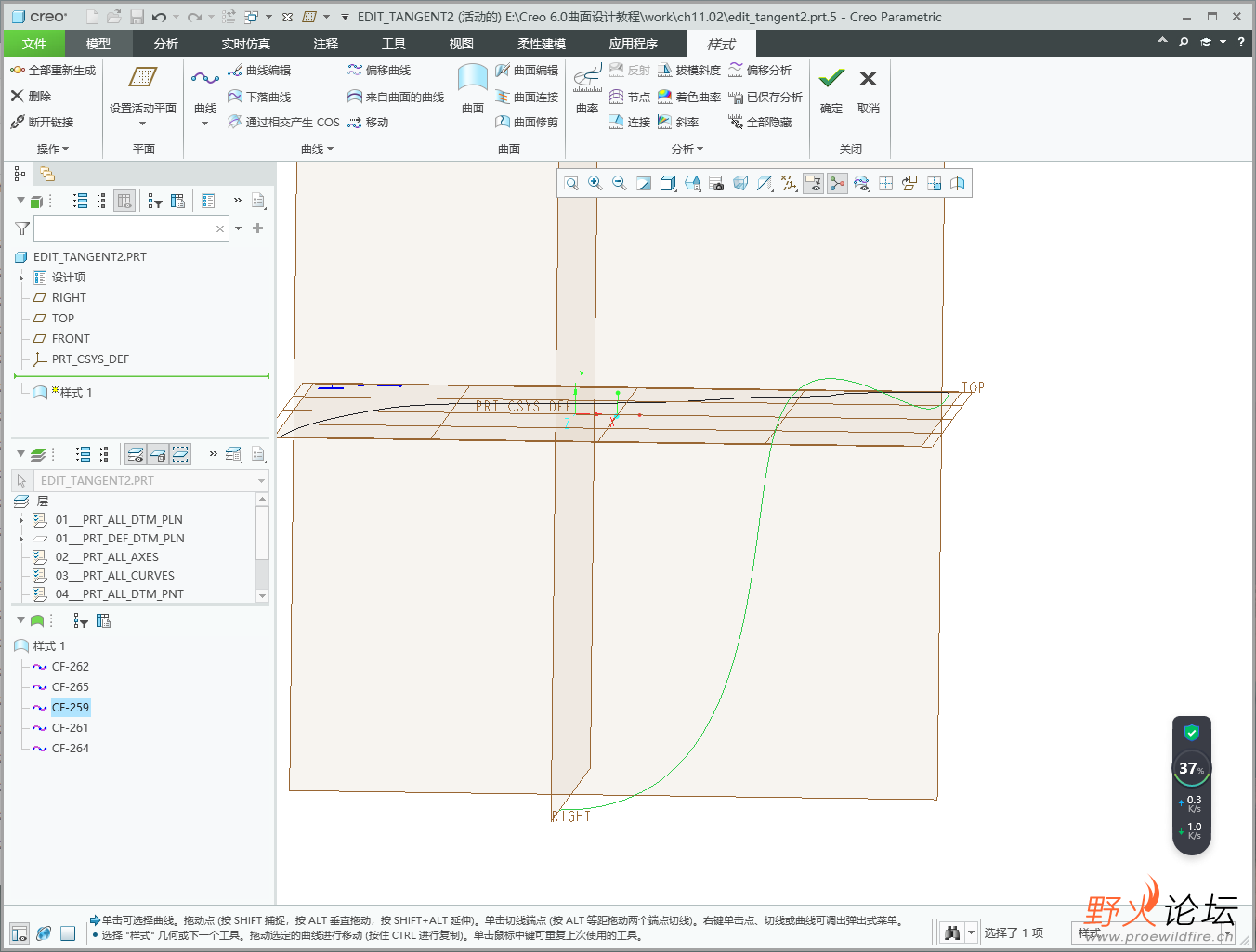Click 确定 to accept the style
The width and height of the screenshot is (1256, 952).
click(831, 90)
